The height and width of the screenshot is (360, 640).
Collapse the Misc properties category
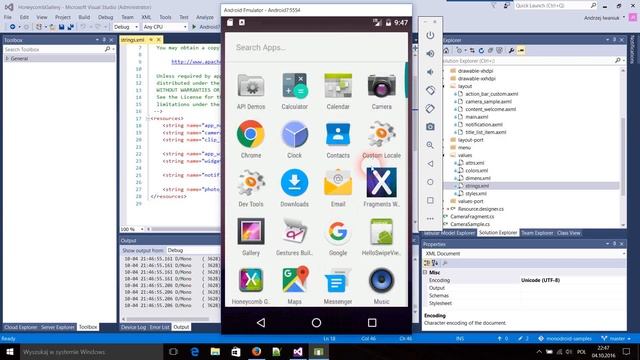tap(425, 272)
